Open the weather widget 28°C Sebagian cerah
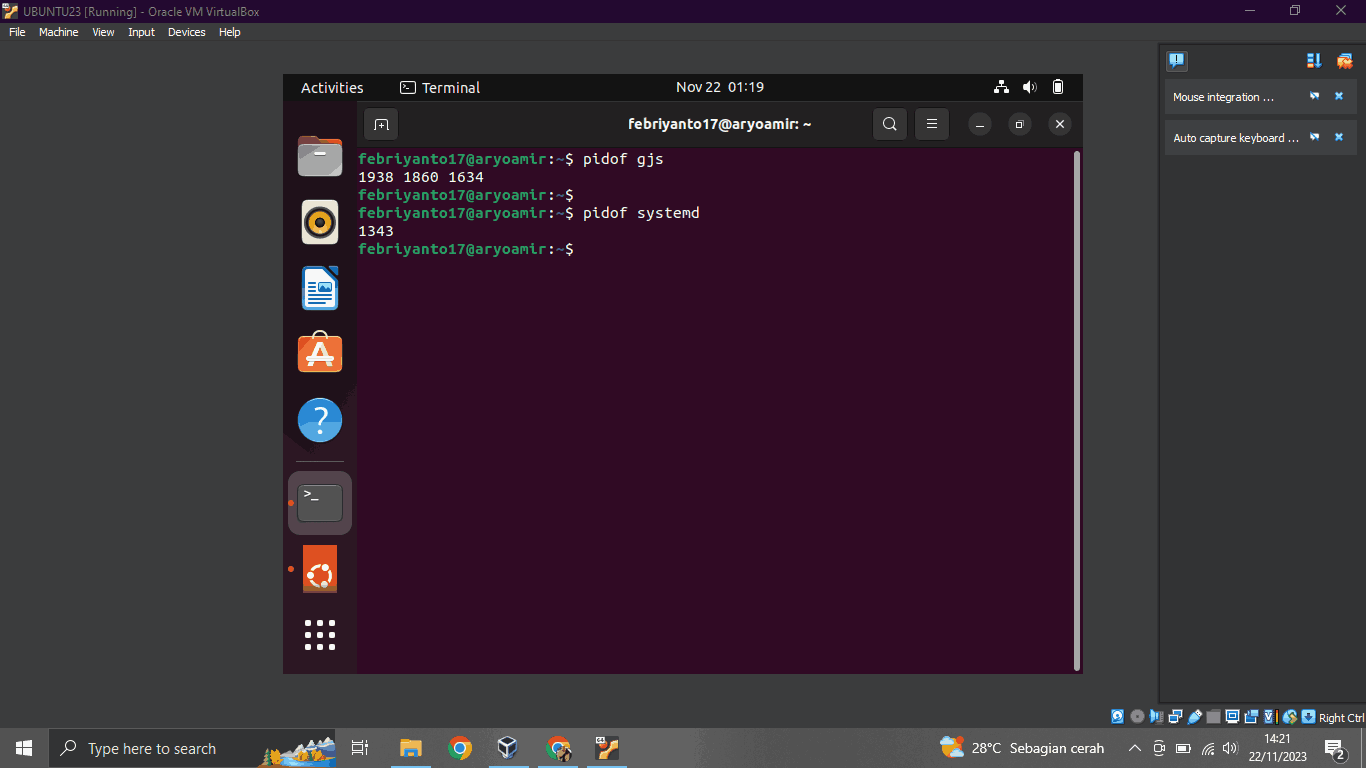 pos(1022,747)
